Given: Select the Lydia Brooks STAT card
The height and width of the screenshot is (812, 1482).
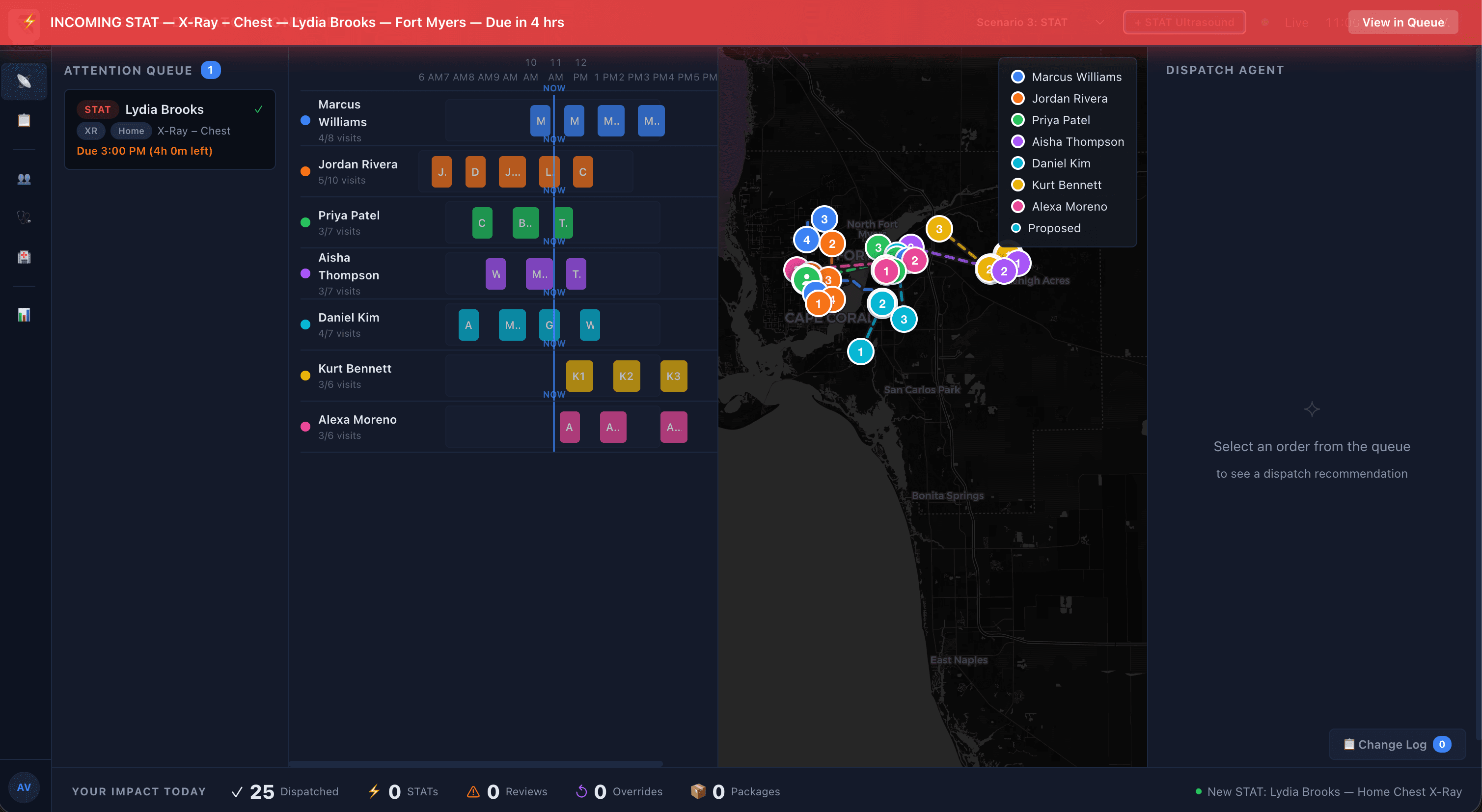Looking at the screenshot, I should 170,130.
